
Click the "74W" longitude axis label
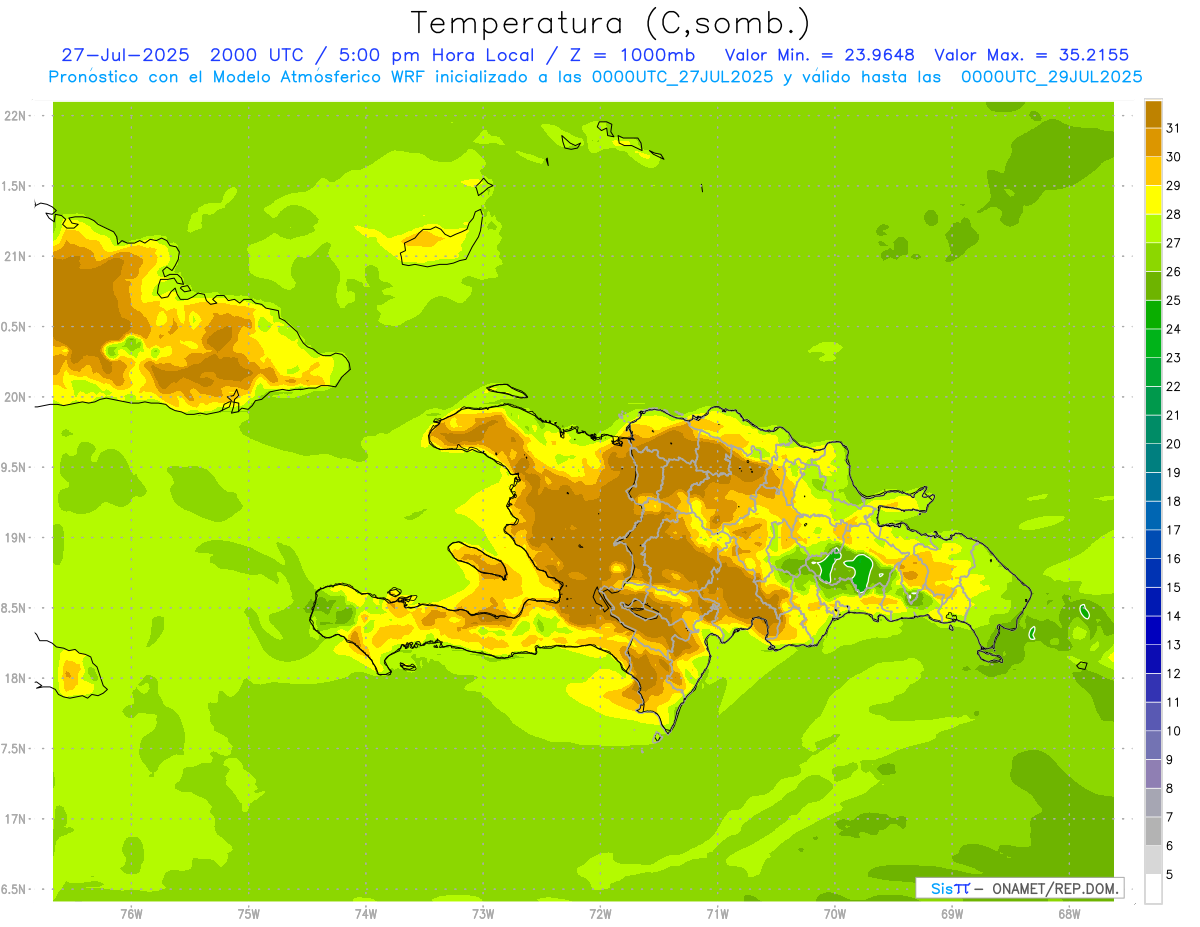[x=366, y=914]
